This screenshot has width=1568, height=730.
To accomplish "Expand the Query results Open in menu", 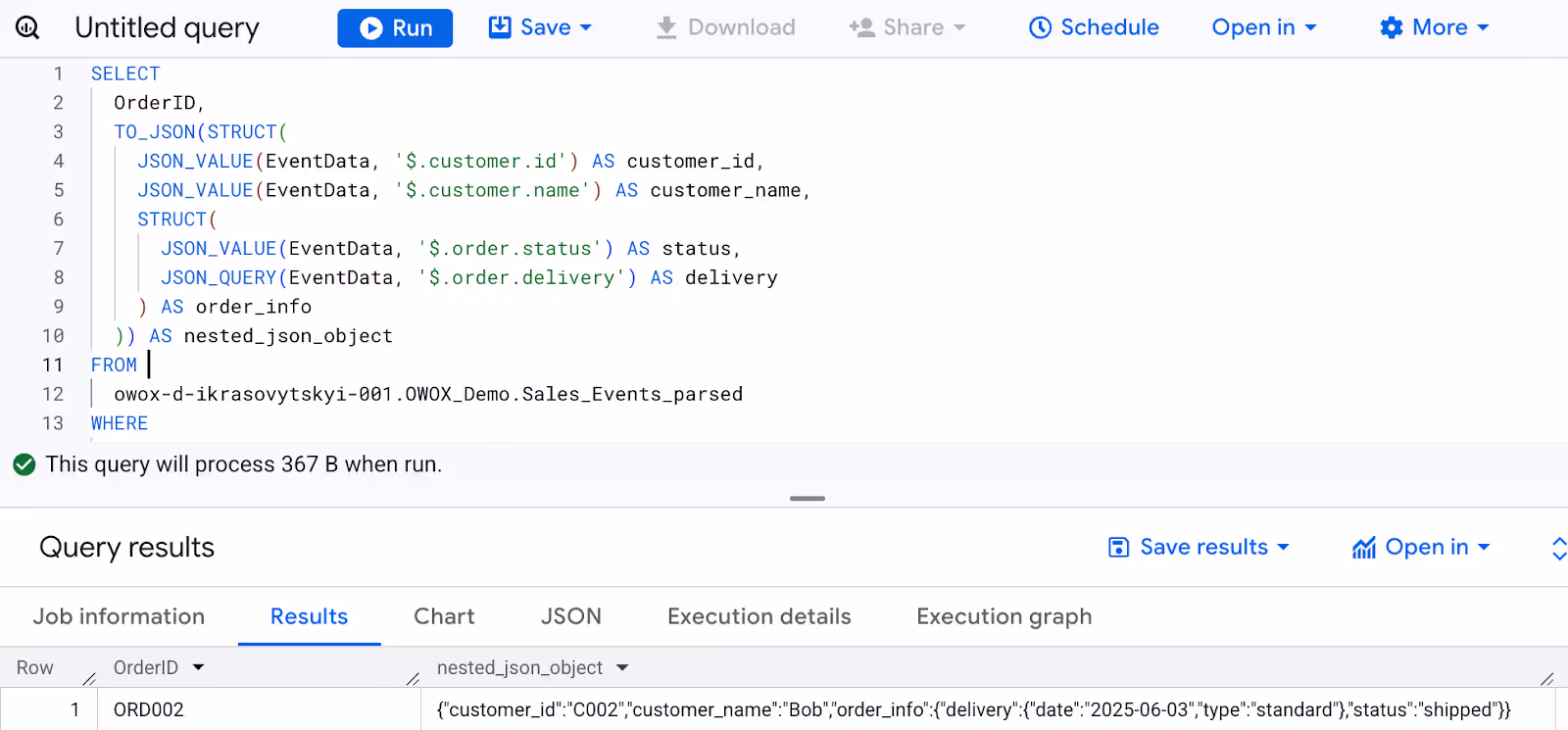I will (1421, 547).
